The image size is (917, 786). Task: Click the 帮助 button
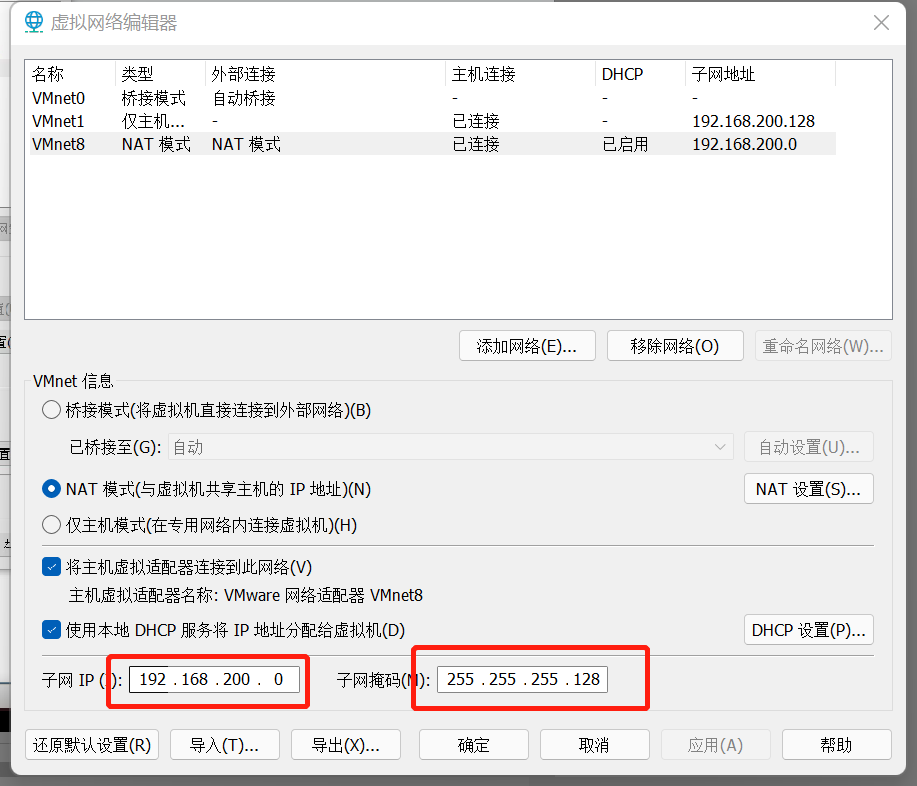(836, 745)
